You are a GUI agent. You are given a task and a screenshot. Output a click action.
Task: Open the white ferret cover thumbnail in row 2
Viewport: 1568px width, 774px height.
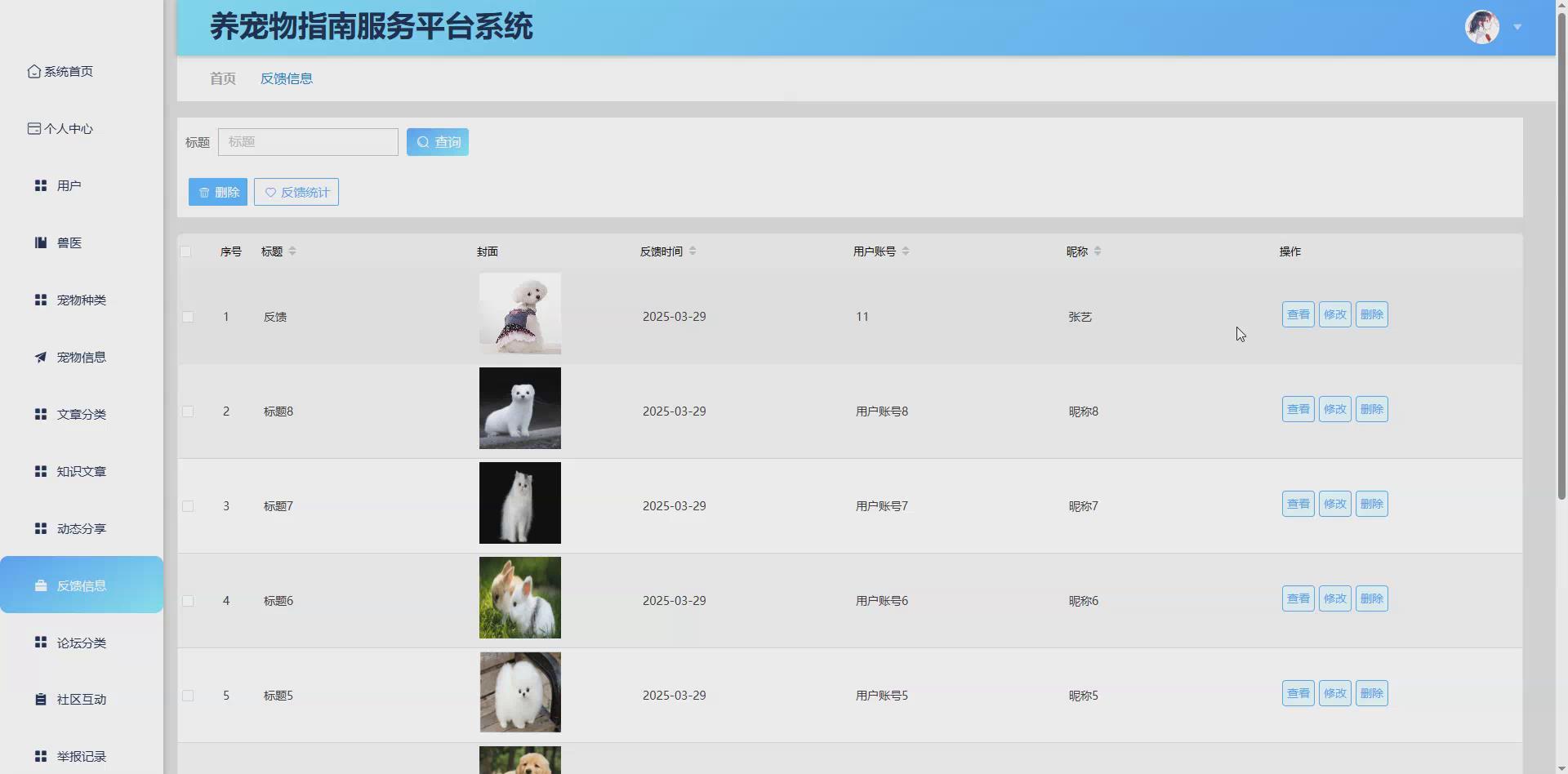519,408
